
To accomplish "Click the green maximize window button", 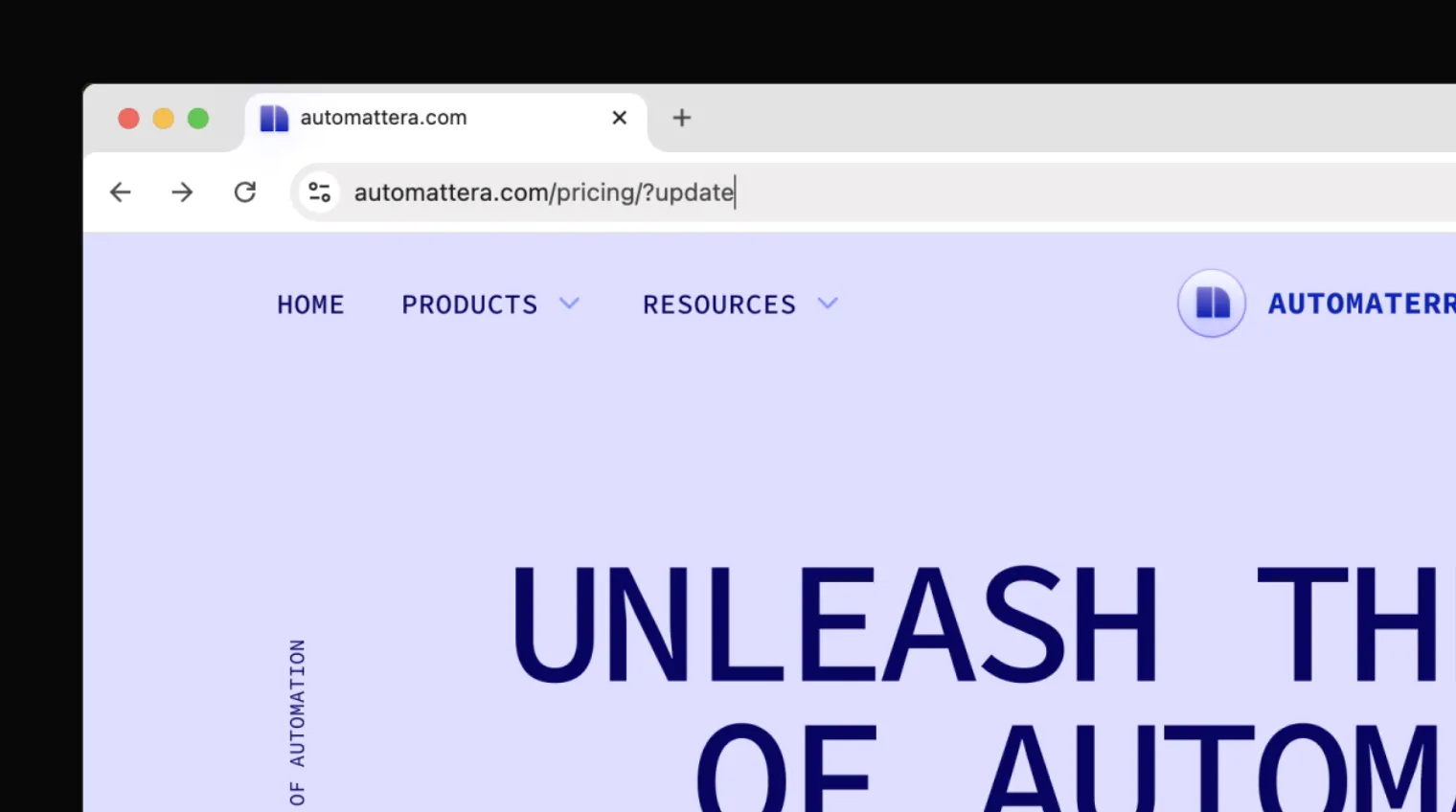I will pyautogui.click(x=198, y=118).
